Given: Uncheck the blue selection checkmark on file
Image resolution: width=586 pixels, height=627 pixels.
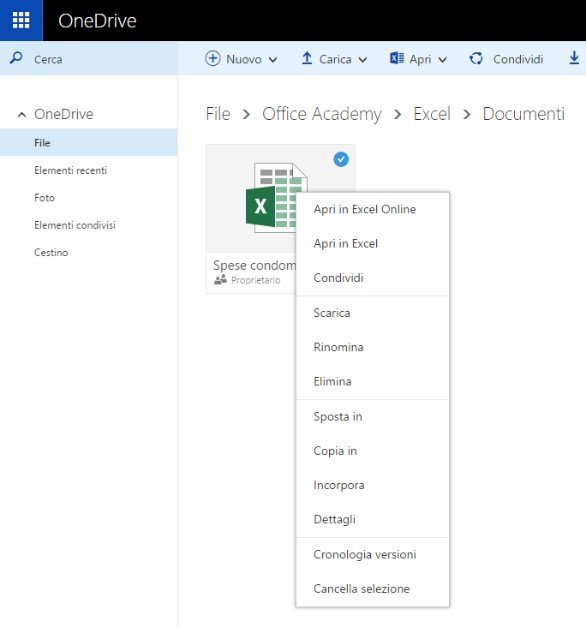Looking at the screenshot, I should coord(341,160).
